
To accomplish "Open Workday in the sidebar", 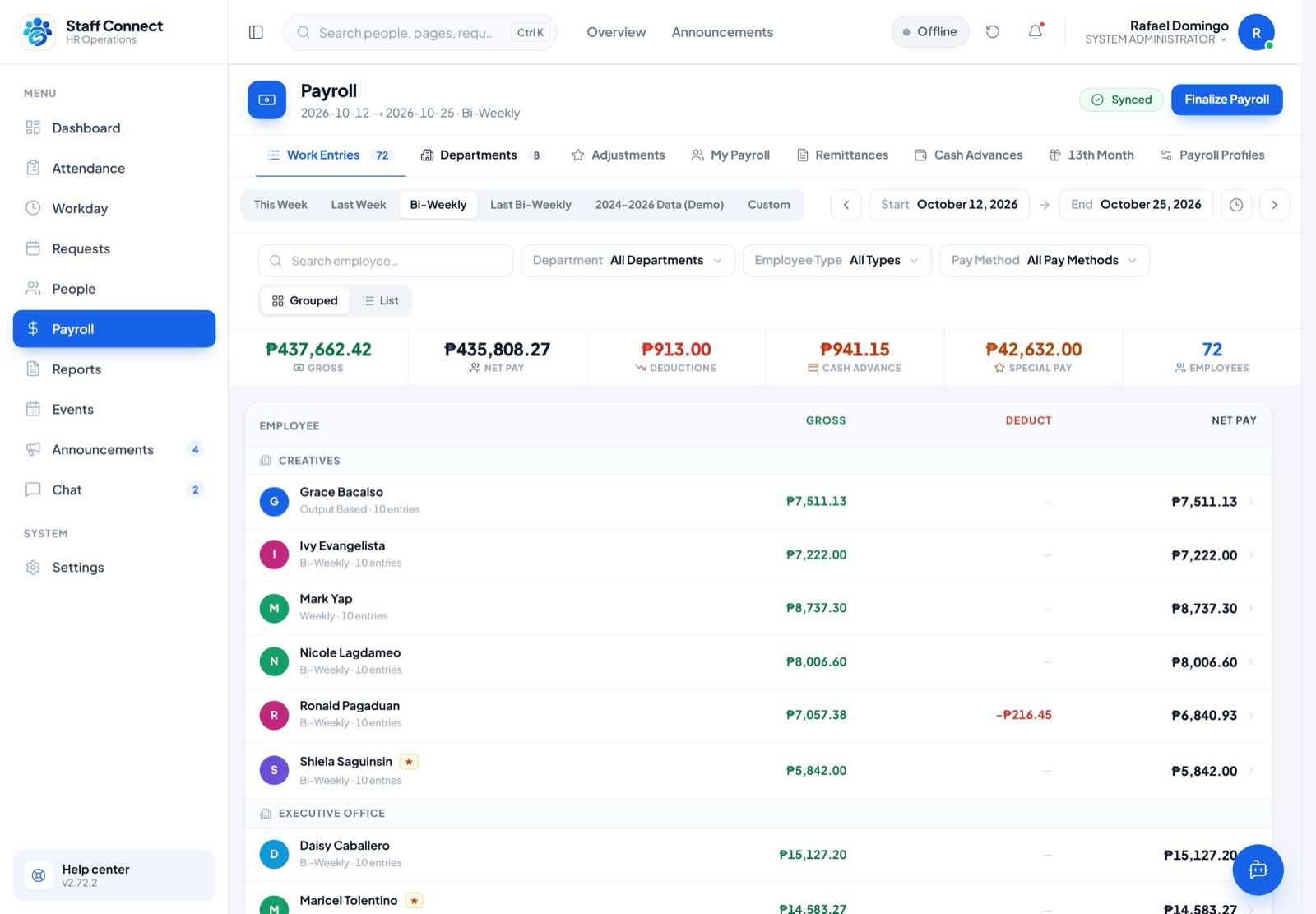I will tap(114, 208).
